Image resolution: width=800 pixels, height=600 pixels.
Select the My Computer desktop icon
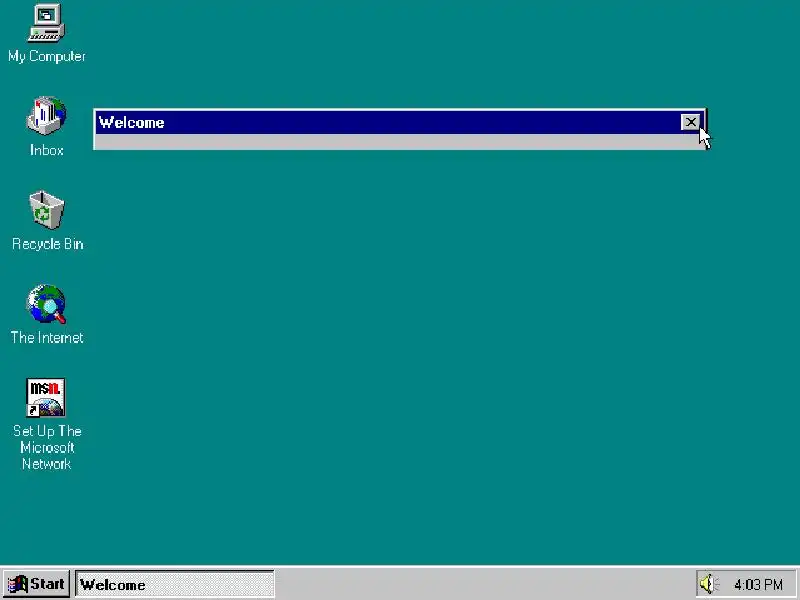click(x=46, y=23)
